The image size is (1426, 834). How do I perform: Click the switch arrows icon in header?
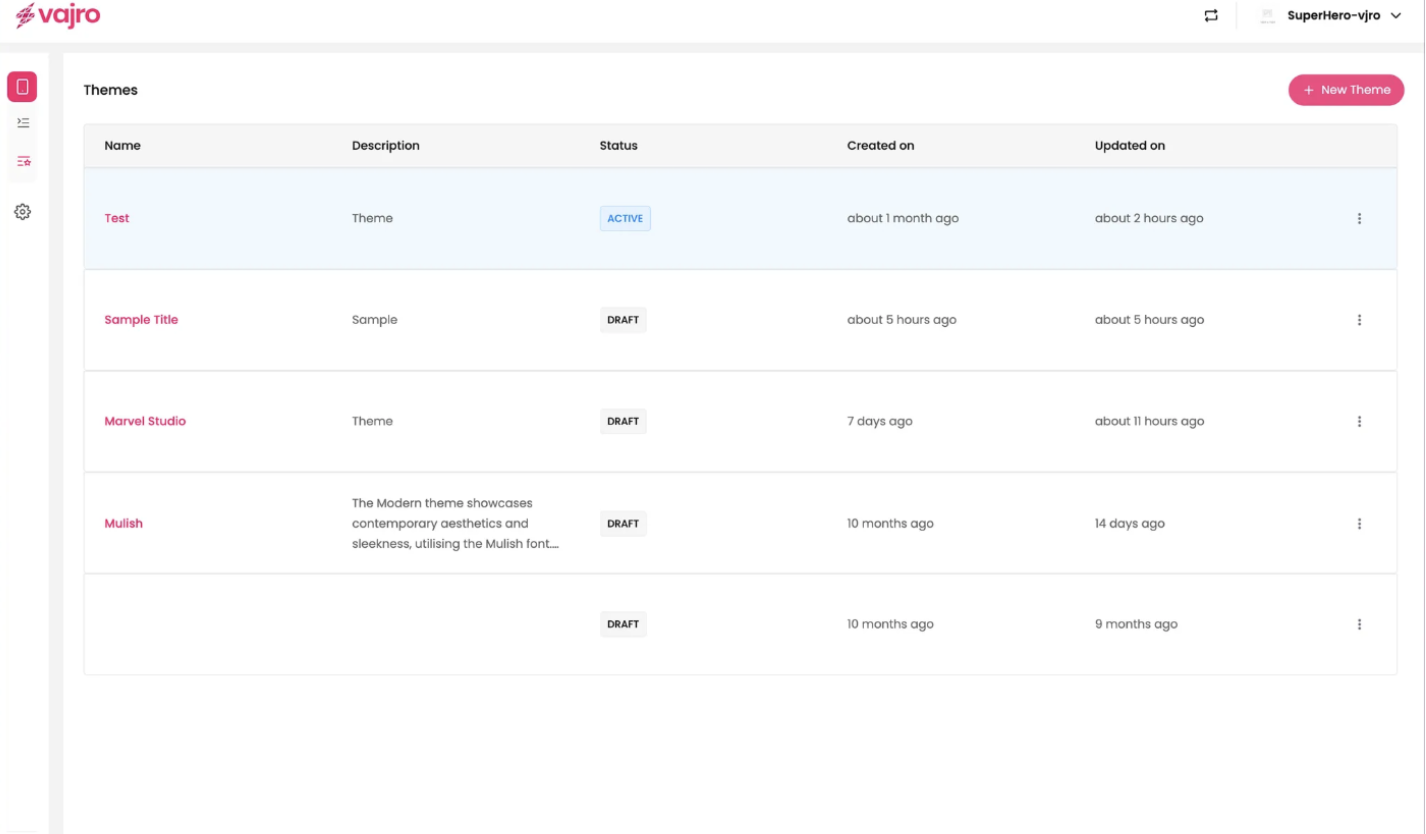[x=1211, y=16]
